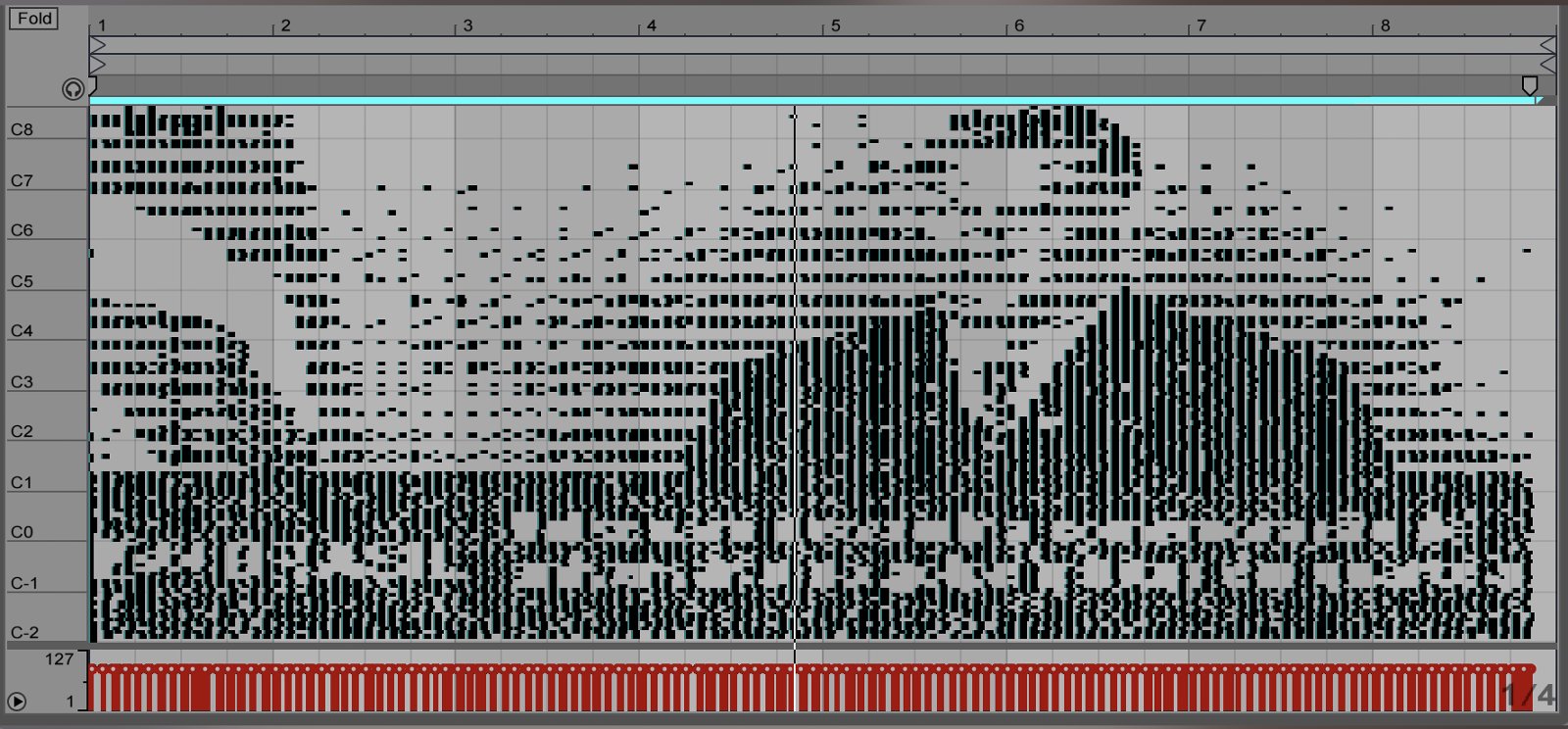Select bar 4 on the time ruler

click(651, 24)
